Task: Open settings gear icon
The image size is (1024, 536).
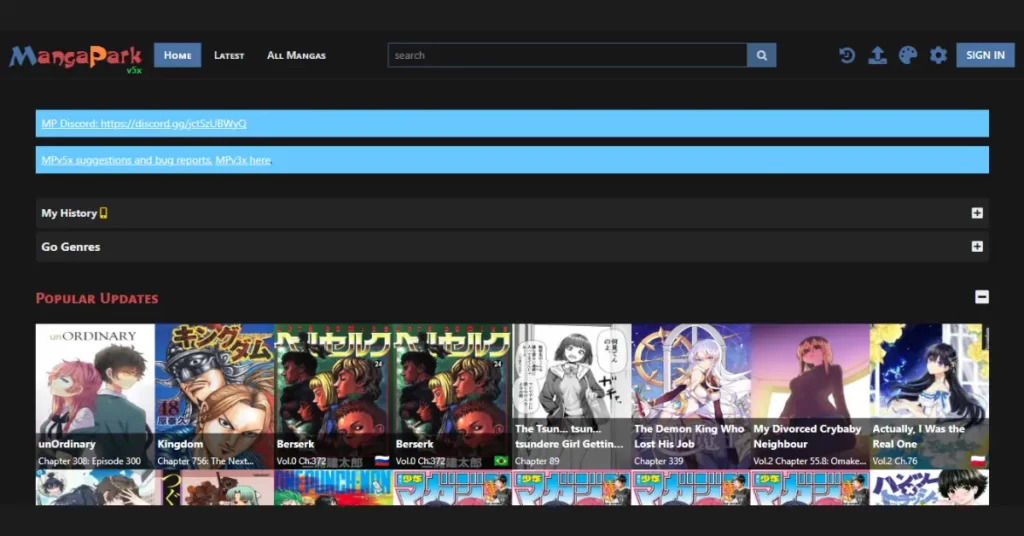Action: 938,55
